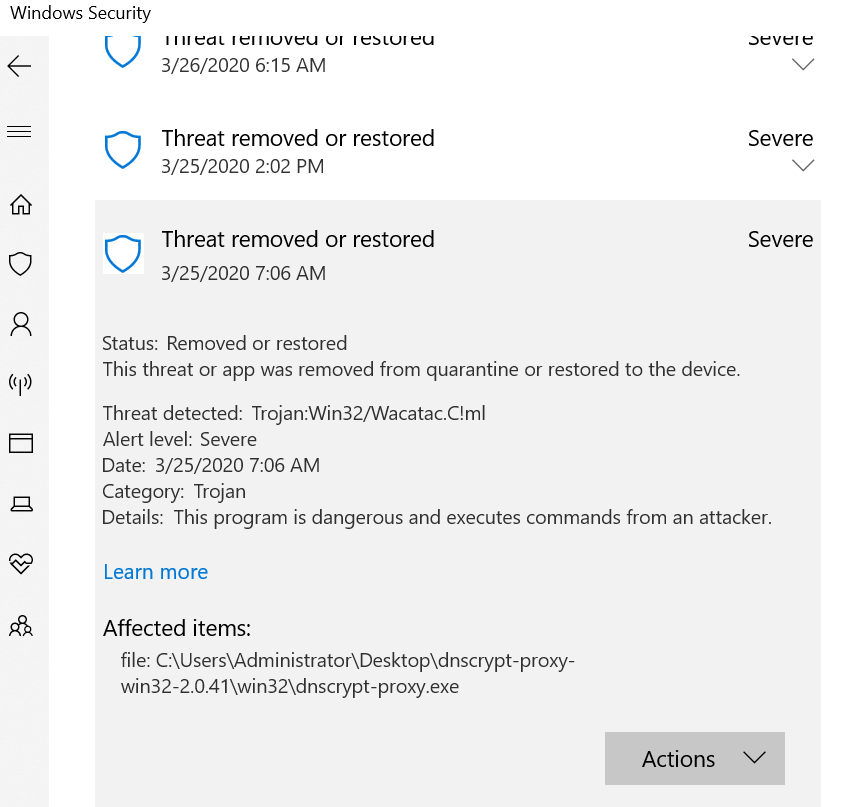The width and height of the screenshot is (856, 807).
Task: Open the Actions dropdown
Action: click(694, 758)
